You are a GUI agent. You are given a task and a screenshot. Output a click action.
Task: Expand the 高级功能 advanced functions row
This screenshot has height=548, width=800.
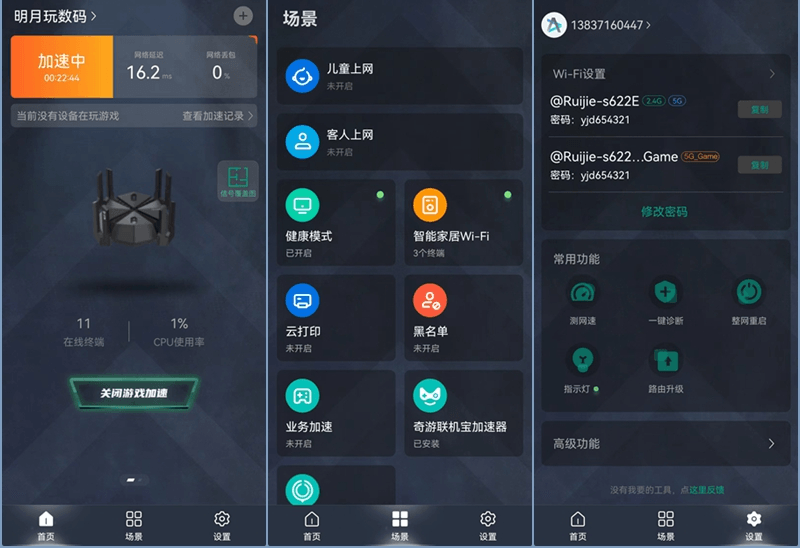click(x=665, y=443)
